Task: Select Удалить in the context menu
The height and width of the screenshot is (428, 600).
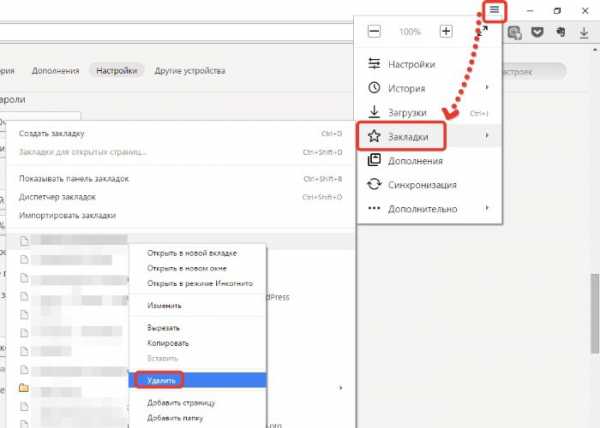Action: (161, 381)
